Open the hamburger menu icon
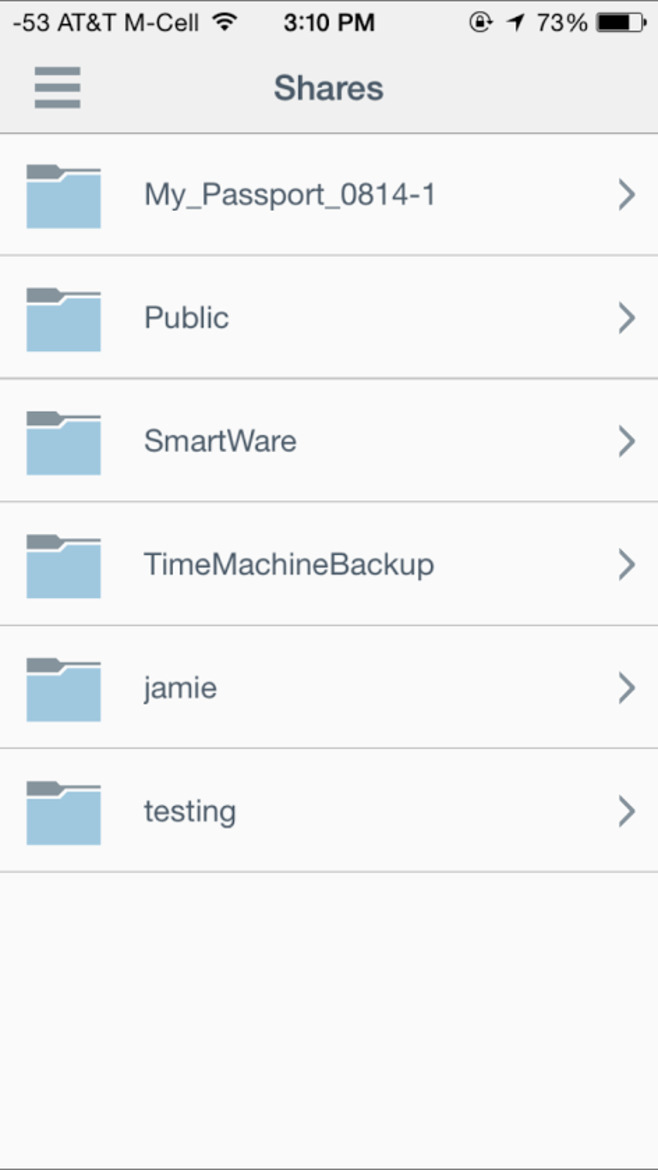The height and width of the screenshot is (1170, 658). point(57,87)
